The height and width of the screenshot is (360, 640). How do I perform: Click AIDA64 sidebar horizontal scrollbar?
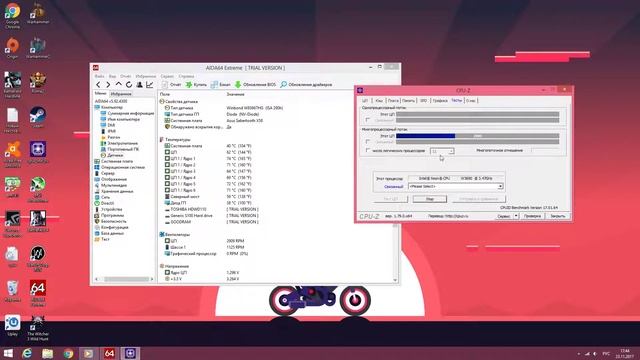click(x=125, y=279)
